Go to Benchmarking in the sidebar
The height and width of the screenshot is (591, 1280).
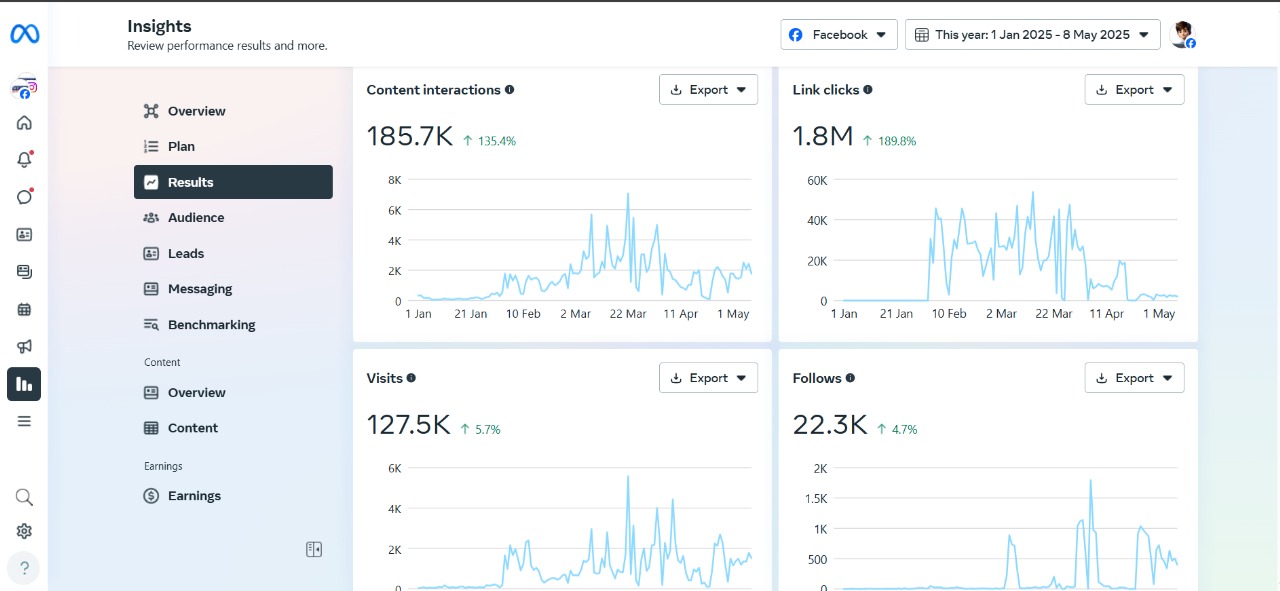(x=211, y=325)
